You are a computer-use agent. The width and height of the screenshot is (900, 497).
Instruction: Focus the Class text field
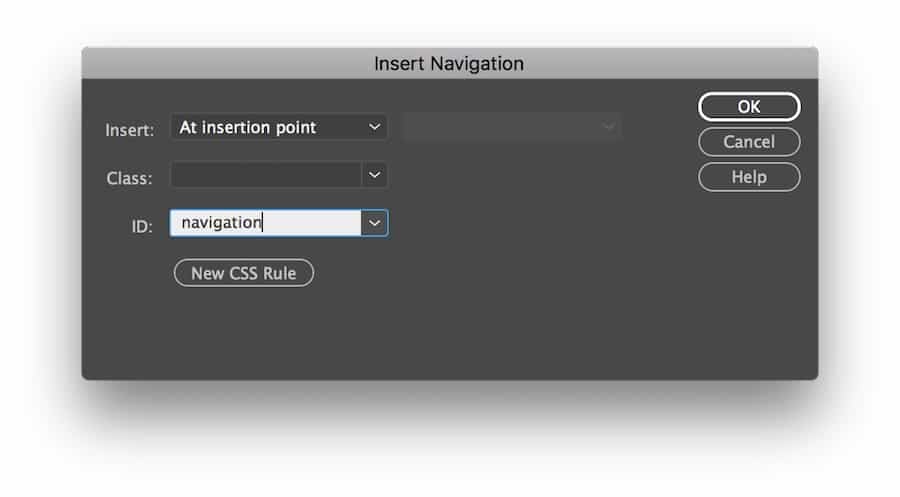265,175
